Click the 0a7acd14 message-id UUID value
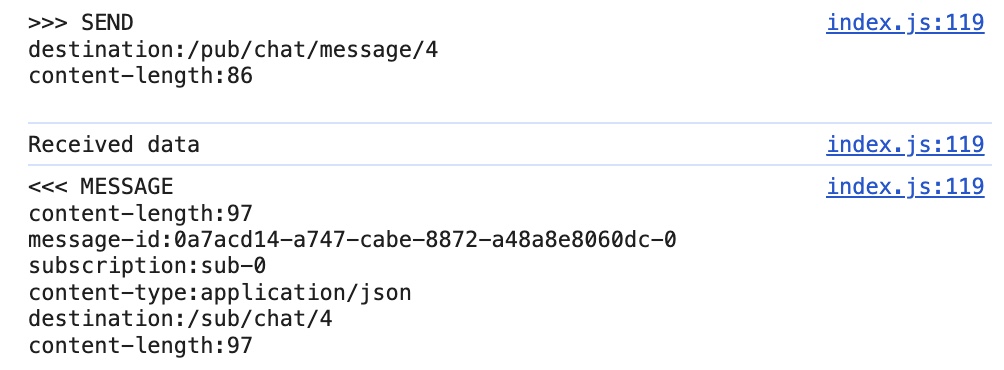Screen dimensions: 1004x370 (x=425, y=240)
